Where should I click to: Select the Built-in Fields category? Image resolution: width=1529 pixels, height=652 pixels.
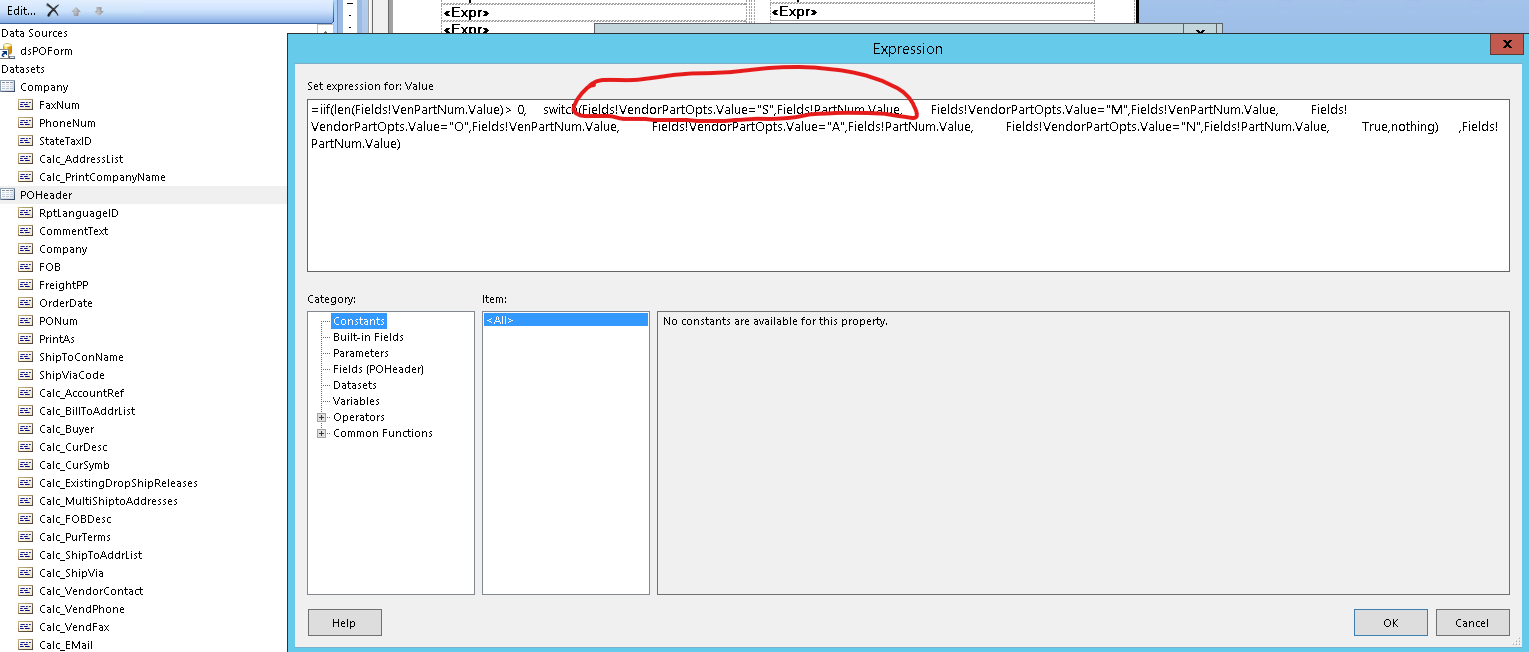(368, 337)
